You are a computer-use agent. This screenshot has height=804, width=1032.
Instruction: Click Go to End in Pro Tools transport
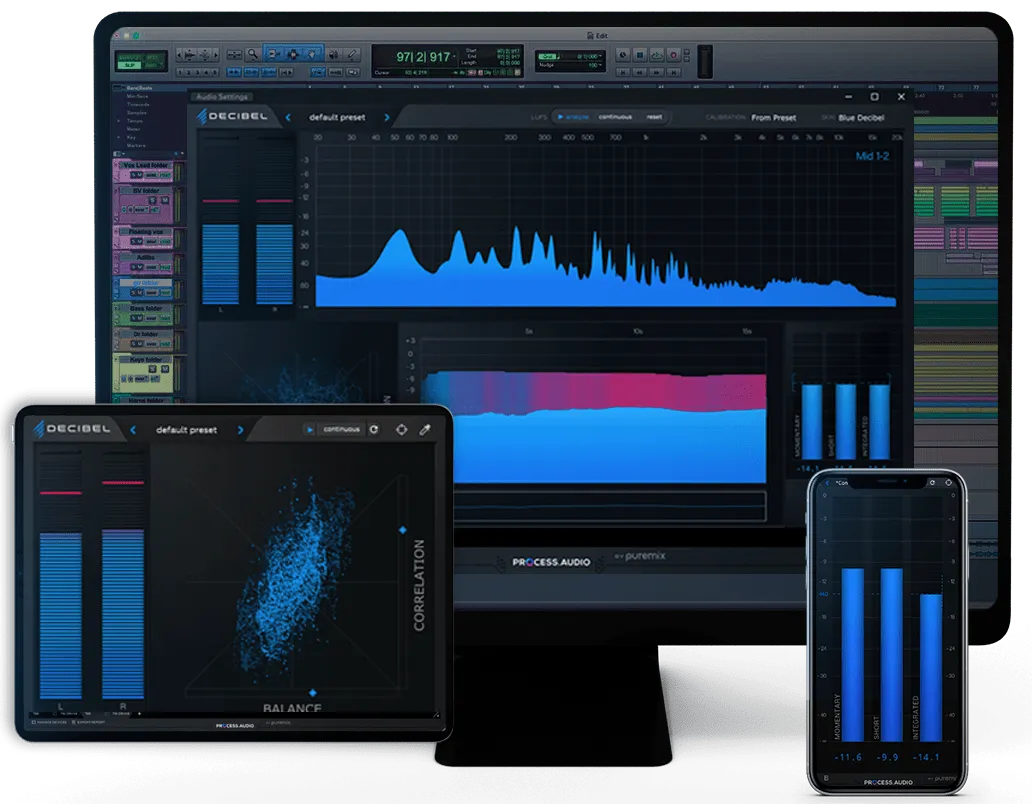673,72
